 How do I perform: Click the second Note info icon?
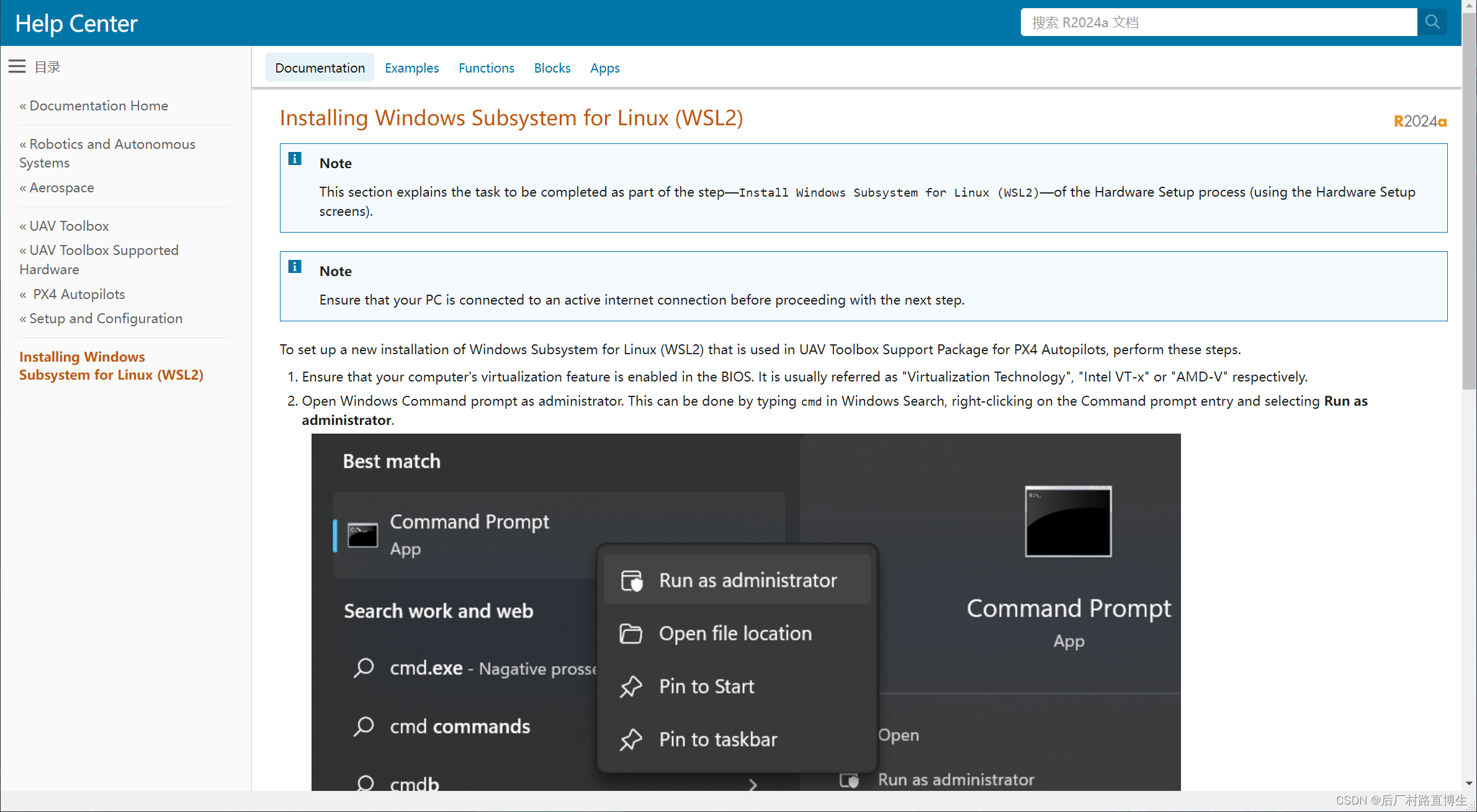point(295,267)
